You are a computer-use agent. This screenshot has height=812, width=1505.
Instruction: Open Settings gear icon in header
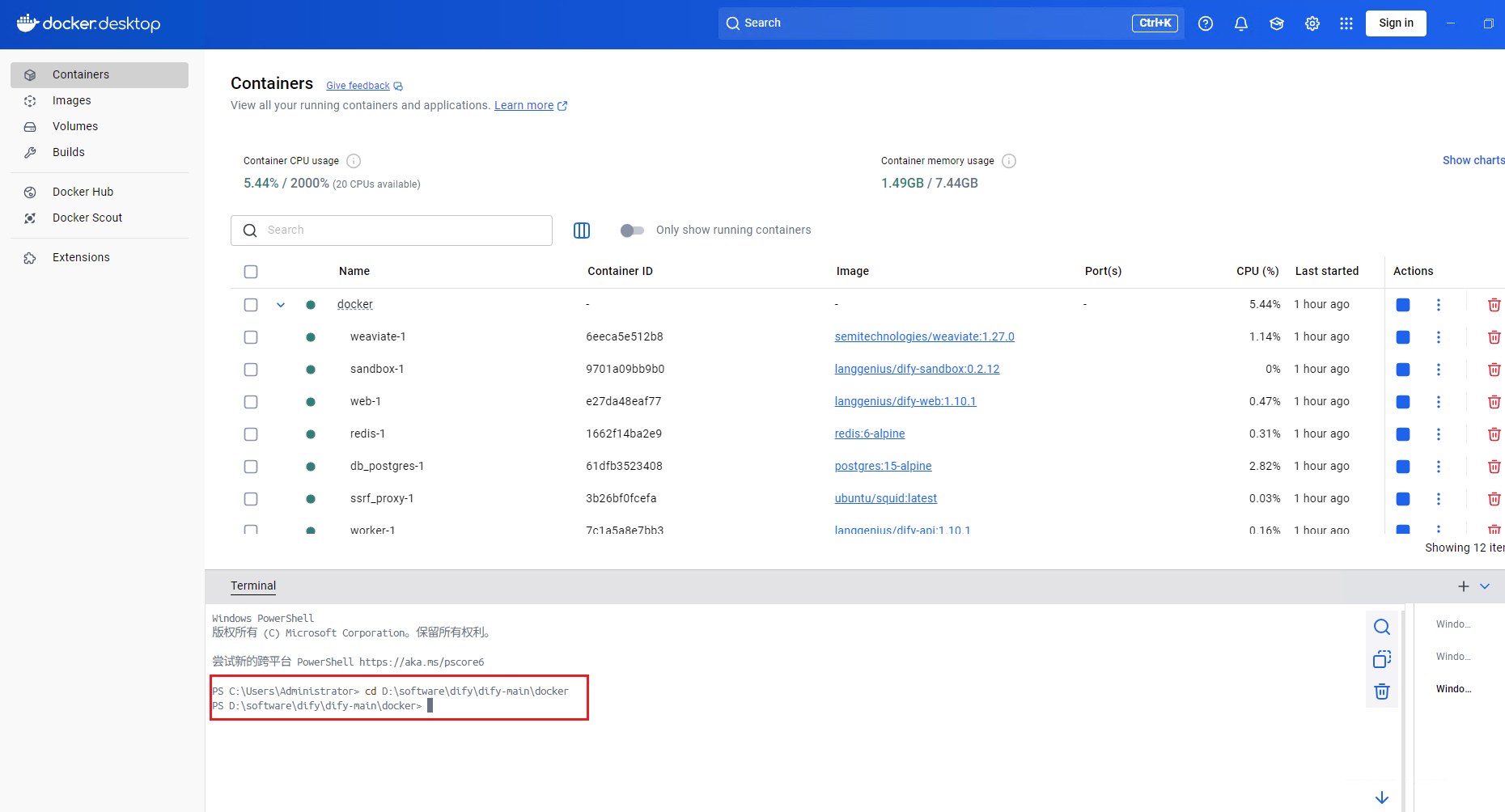1312,23
